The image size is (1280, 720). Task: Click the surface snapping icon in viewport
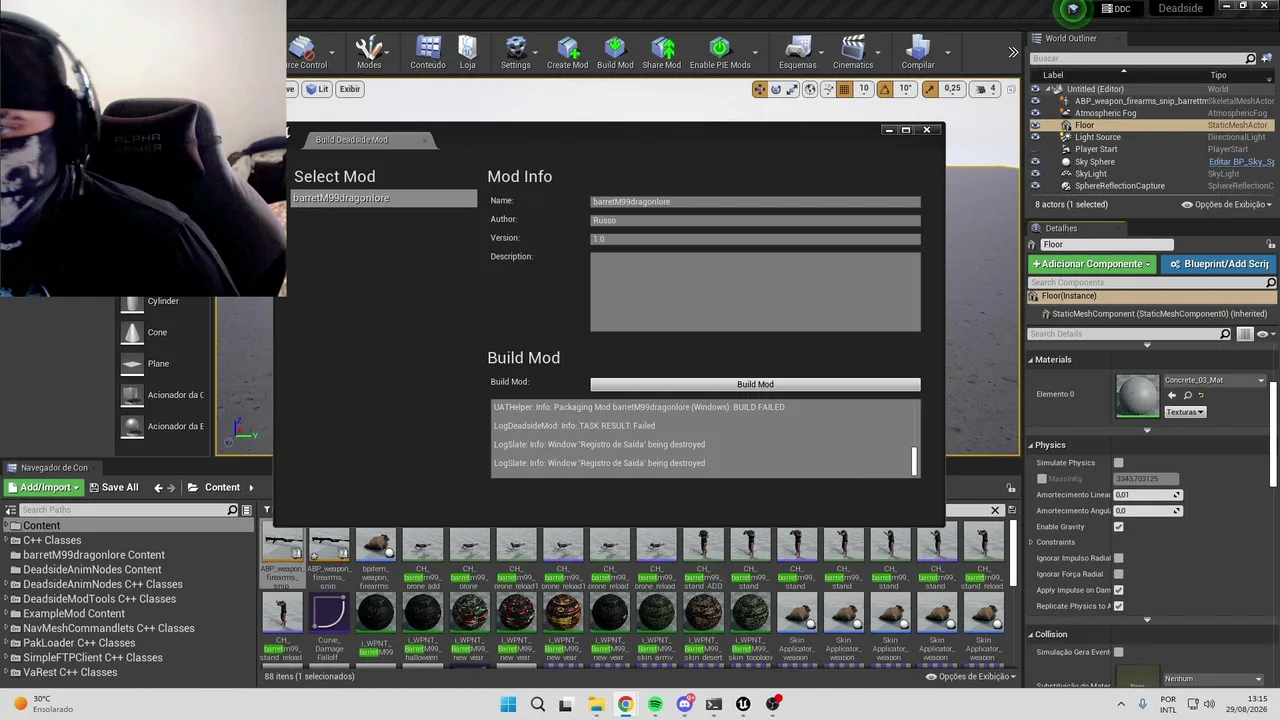point(828,89)
